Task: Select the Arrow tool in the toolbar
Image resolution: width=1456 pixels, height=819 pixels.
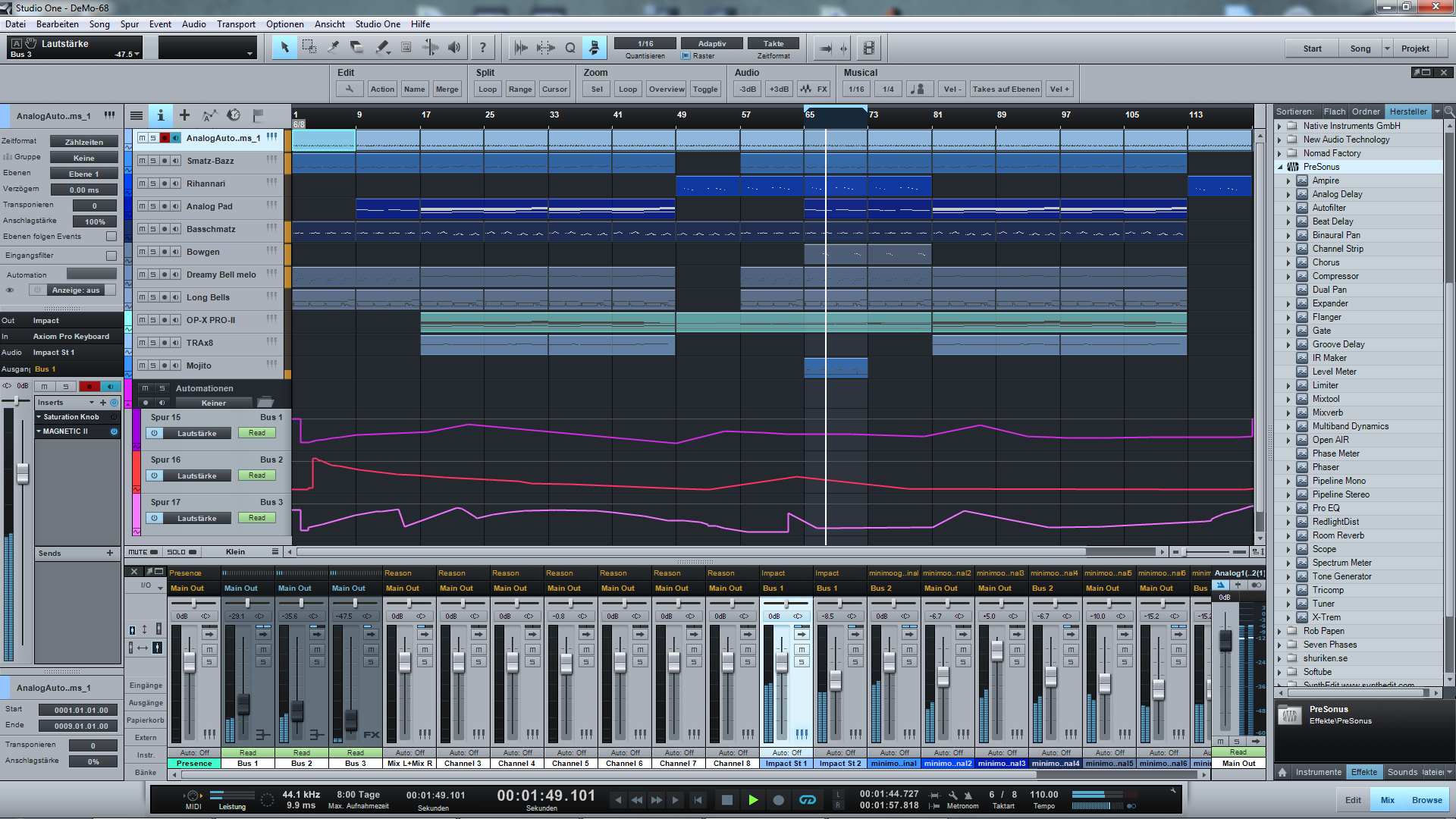Action: pos(284,48)
